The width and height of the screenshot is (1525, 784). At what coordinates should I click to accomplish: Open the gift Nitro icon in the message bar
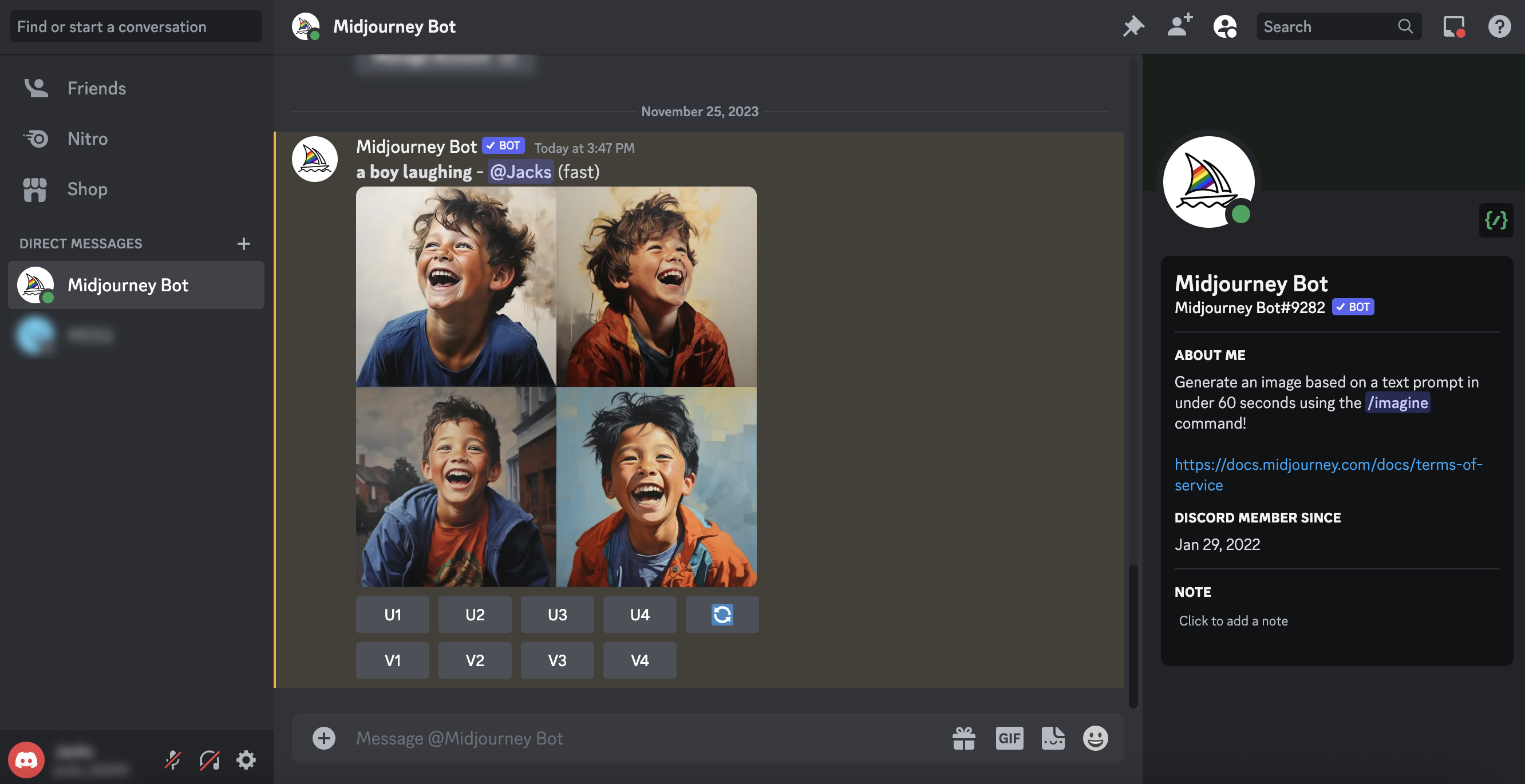(964, 738)
